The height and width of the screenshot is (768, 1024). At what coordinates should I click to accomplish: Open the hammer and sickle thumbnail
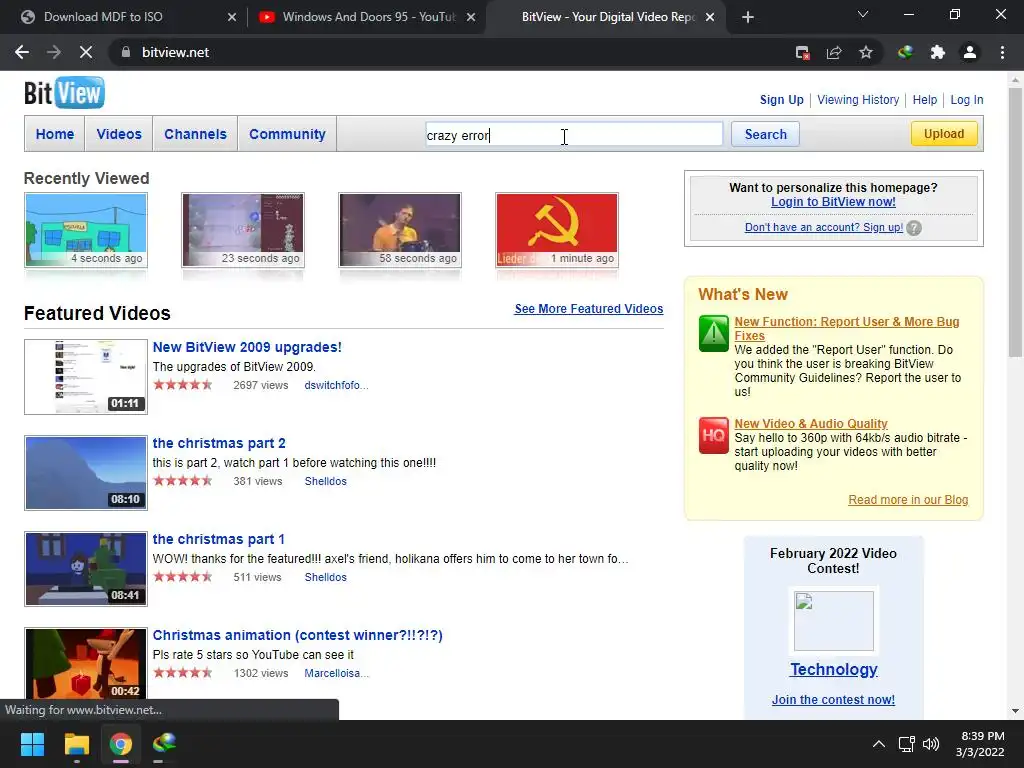pos(556,231)
